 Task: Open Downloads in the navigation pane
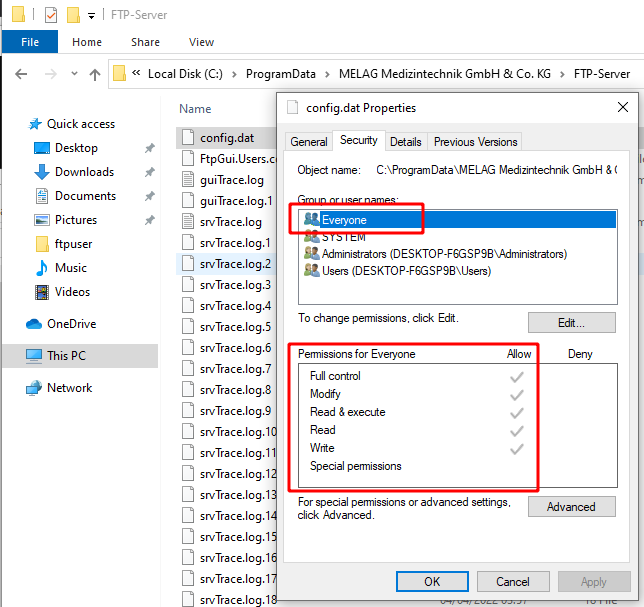pos(85,172)
